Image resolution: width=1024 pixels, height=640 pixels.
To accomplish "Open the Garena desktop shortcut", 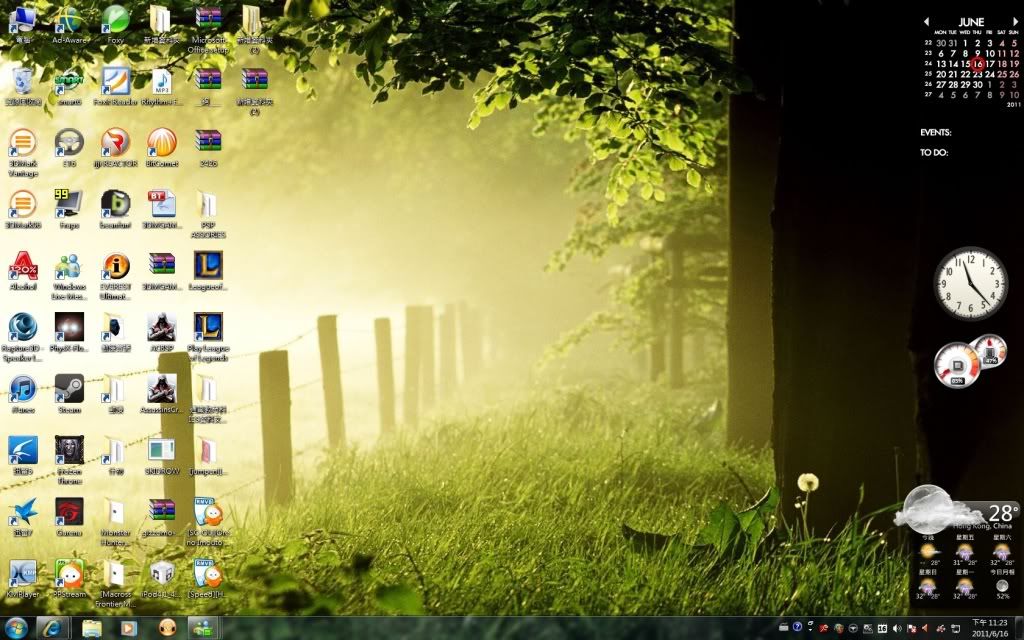I will pyautogui.click(x=69, y=512).
